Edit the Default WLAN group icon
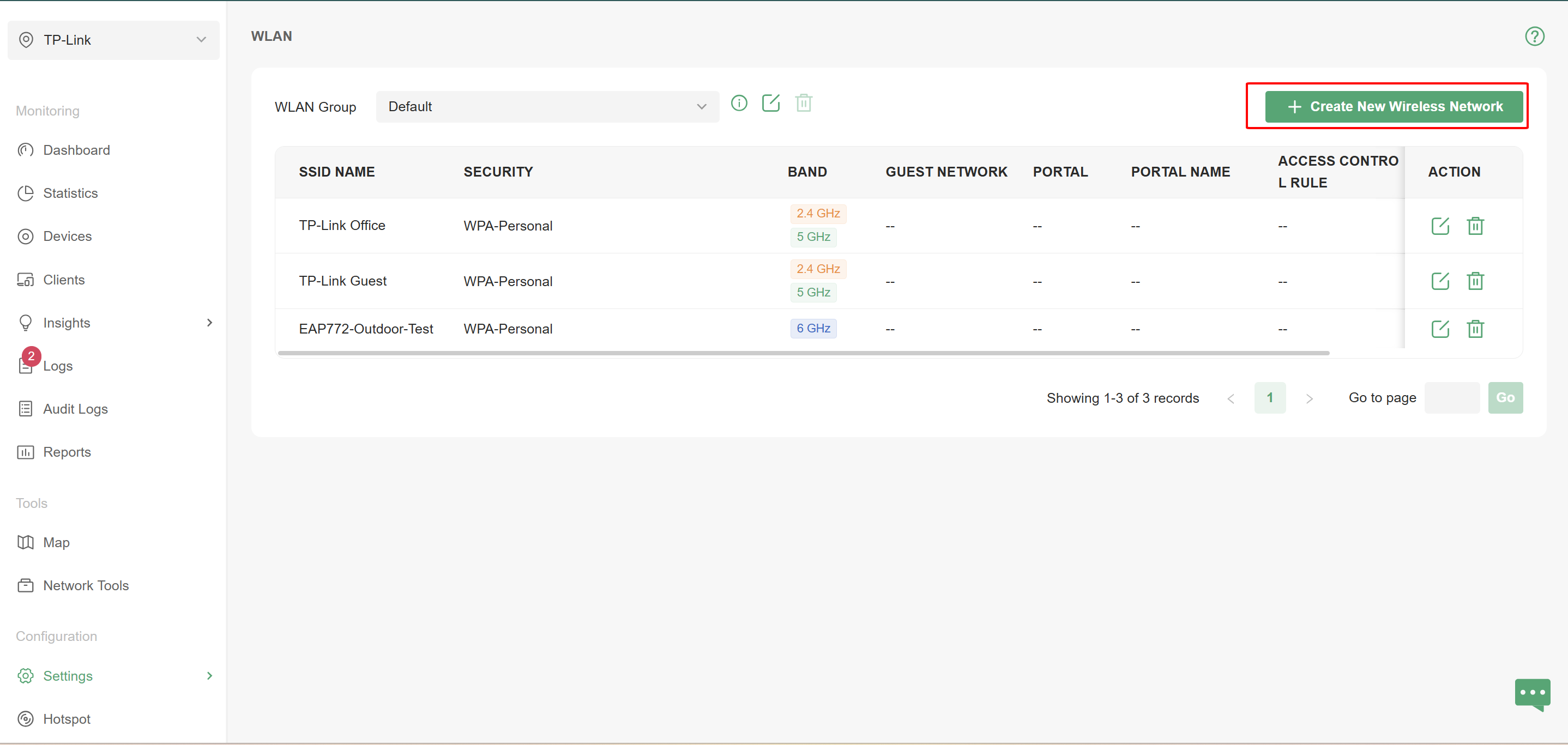The image size is (1568, 745). click(770, 103)
